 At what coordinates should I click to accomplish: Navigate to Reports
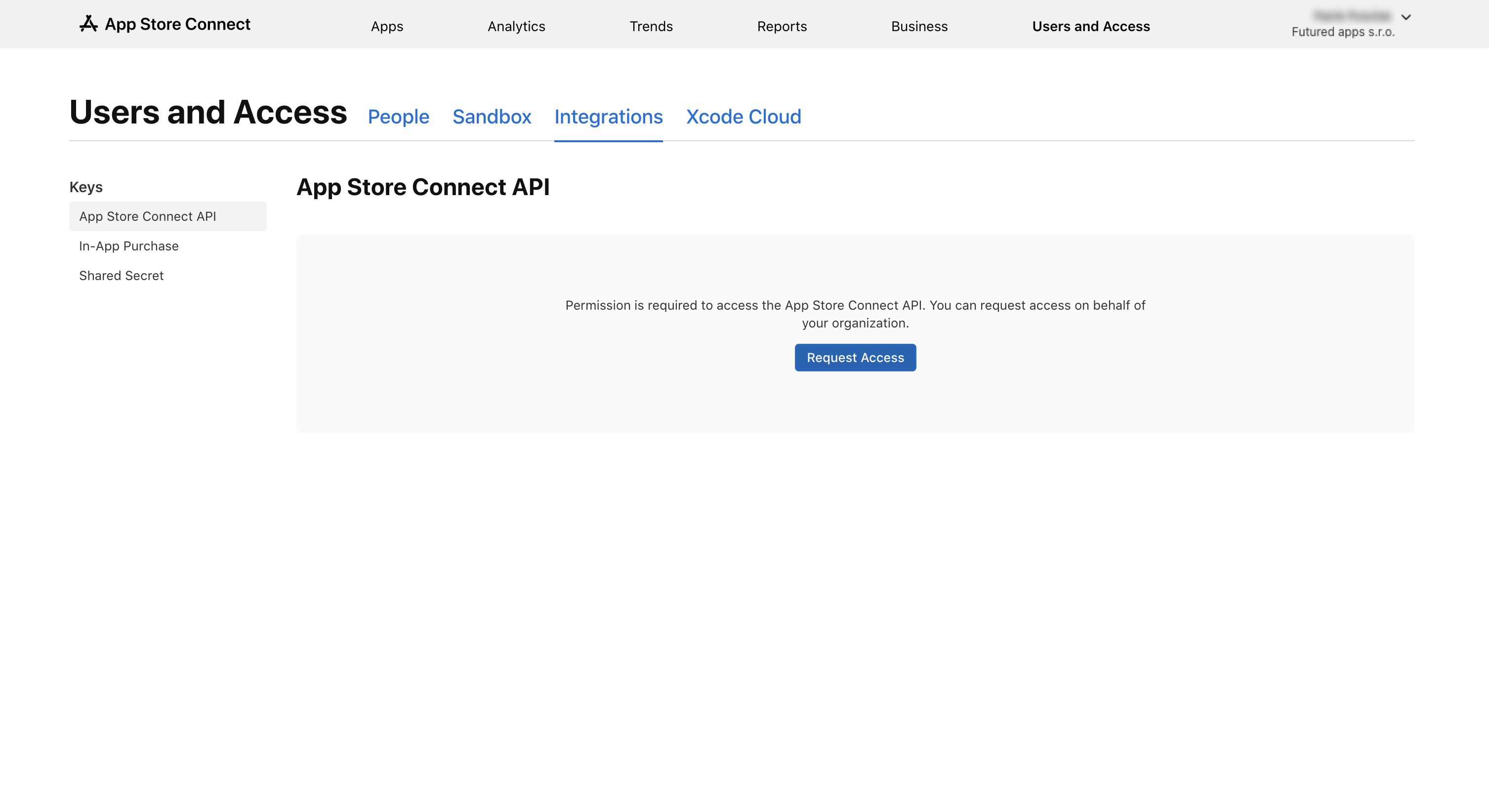click(782, 26)
